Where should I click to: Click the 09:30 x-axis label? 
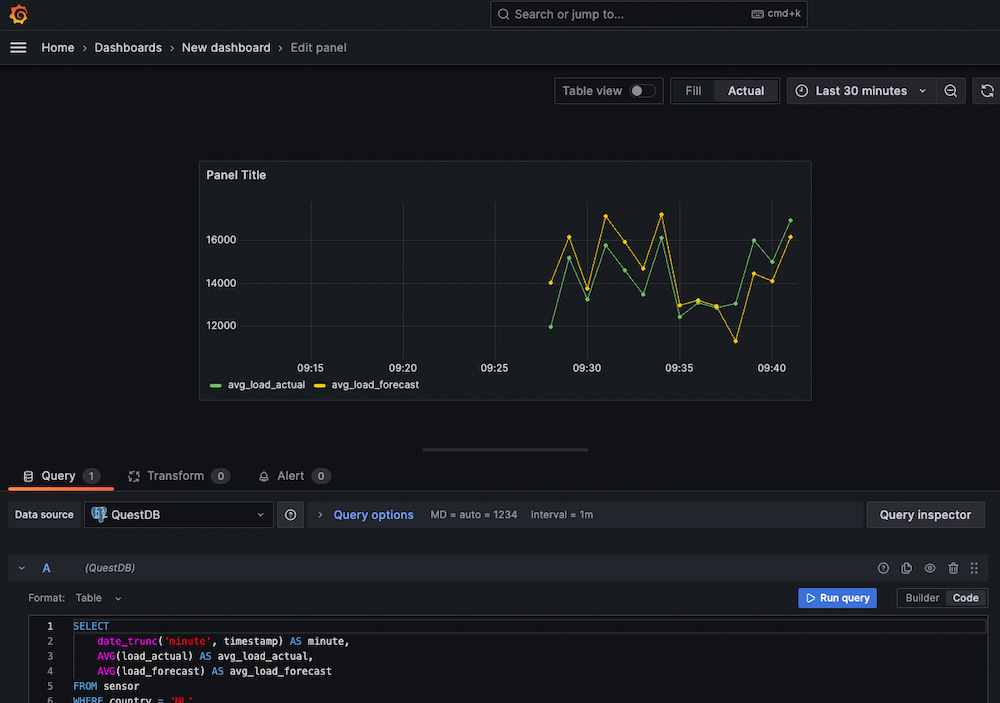pyautogui.click(x=586, y=368)
